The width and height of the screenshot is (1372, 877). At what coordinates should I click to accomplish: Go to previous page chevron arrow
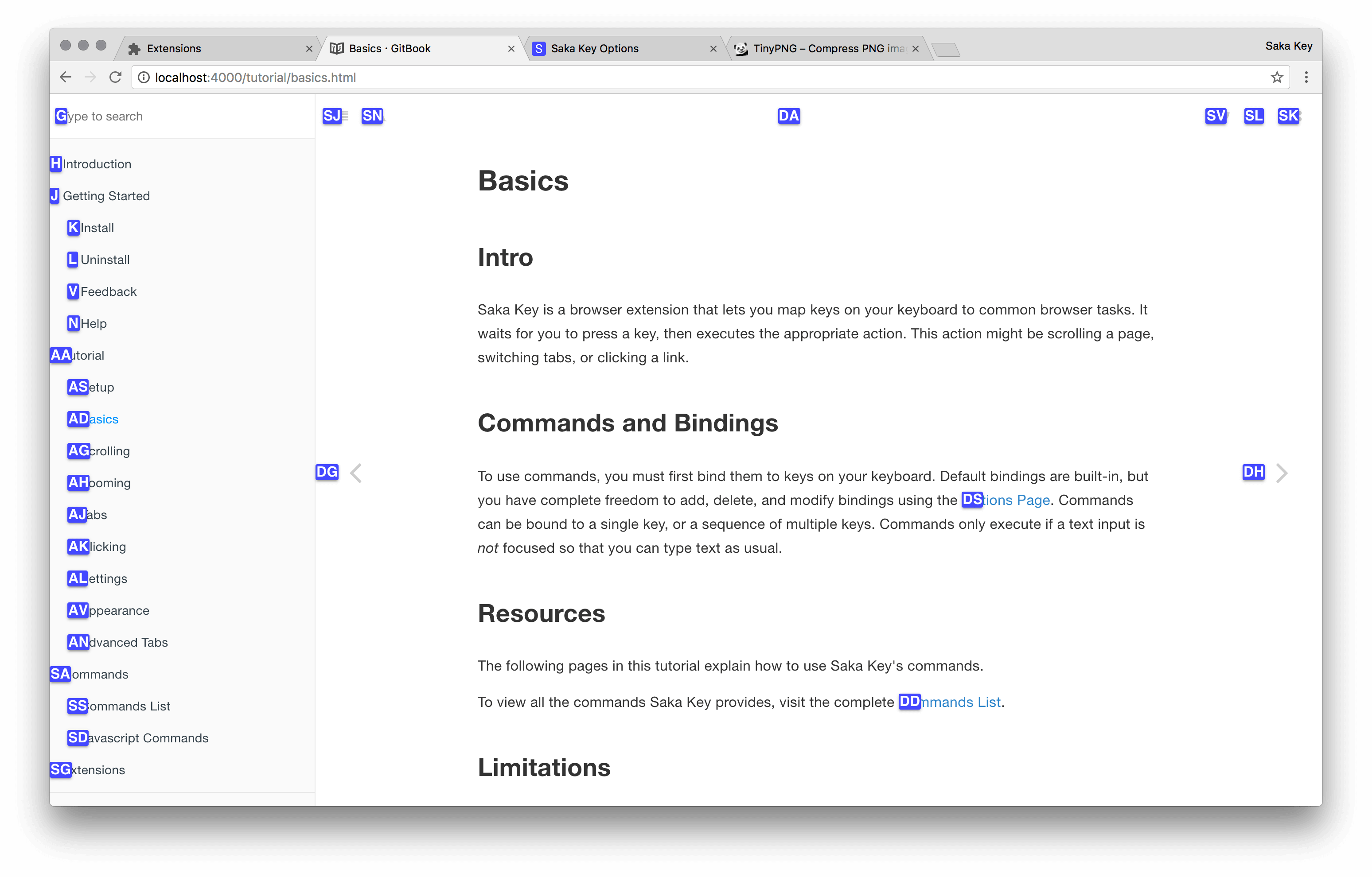point(356,473)
